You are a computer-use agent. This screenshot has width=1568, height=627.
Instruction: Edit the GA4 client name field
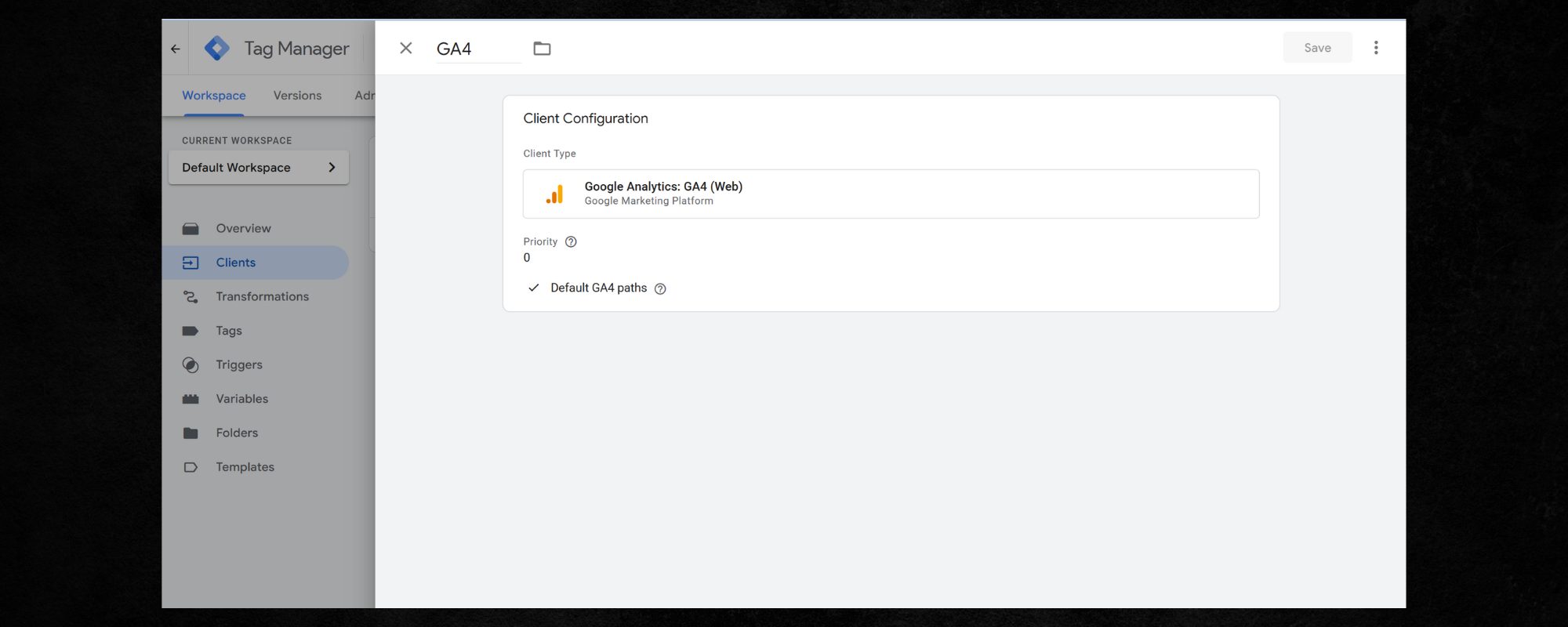pos(477,49)
